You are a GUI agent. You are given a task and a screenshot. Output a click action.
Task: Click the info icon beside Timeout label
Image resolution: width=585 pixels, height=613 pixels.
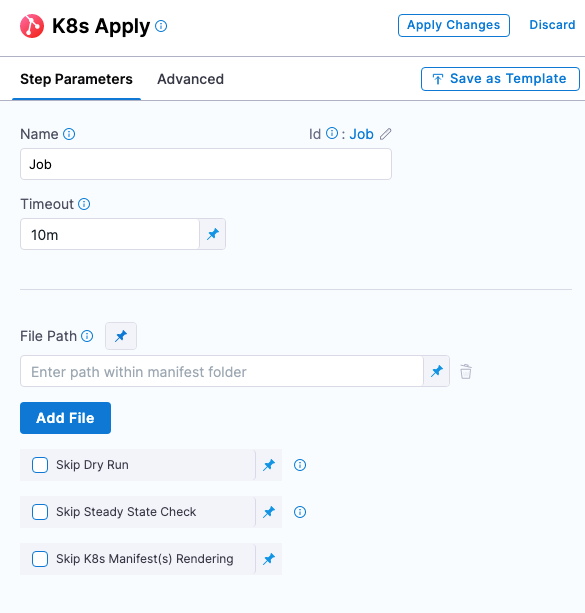pyautogui.click(x=84, y=204)
